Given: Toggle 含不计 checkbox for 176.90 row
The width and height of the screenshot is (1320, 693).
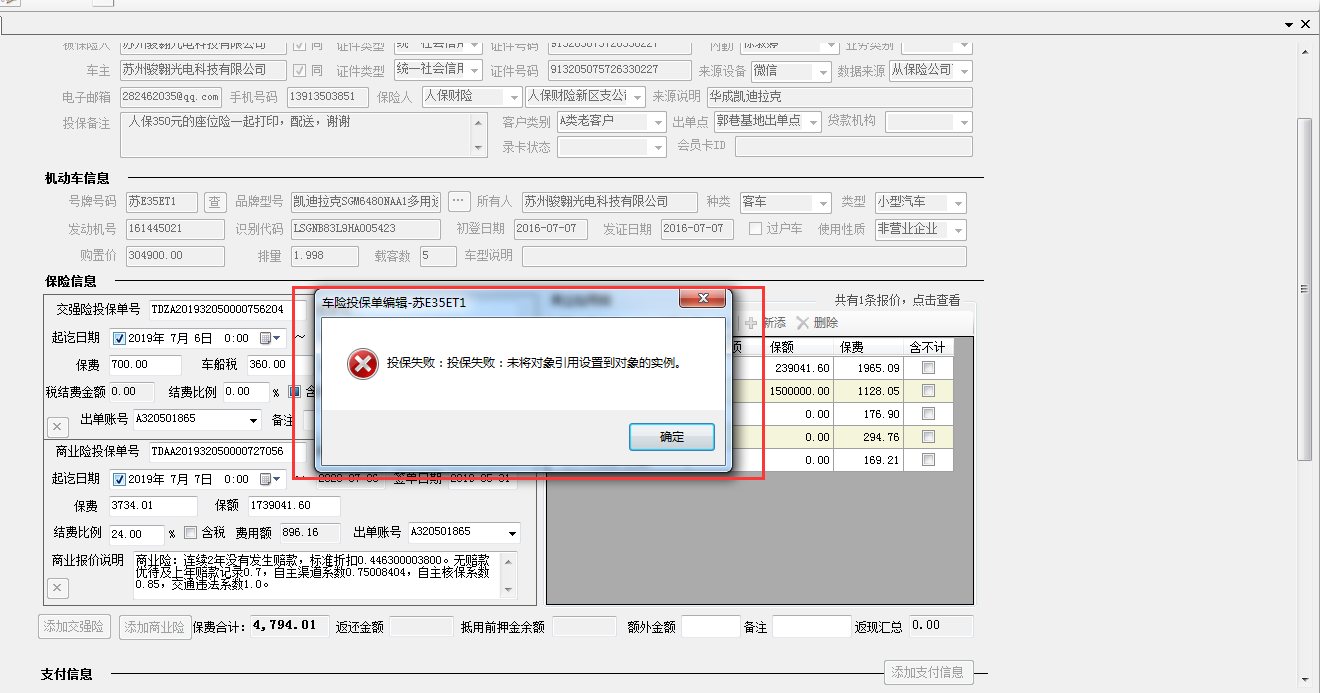Looking at the screenshot, I should (x=929, y=414).
